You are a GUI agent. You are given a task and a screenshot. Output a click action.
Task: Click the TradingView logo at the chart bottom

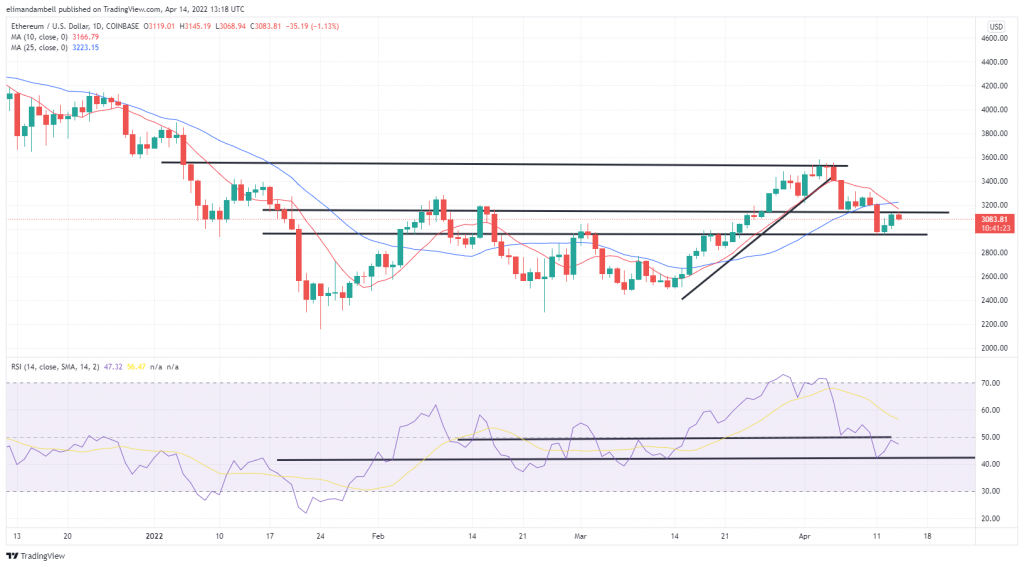point(36,556)
